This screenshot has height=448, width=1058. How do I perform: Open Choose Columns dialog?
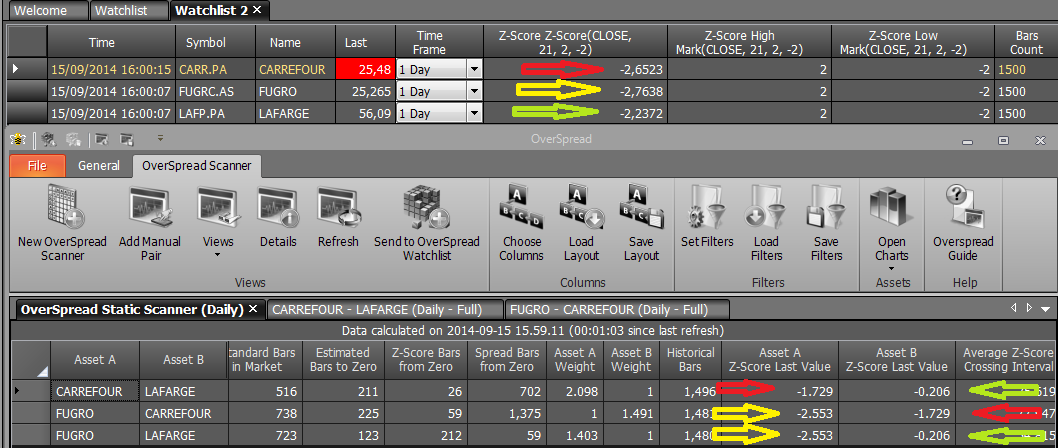coord(522,225)
